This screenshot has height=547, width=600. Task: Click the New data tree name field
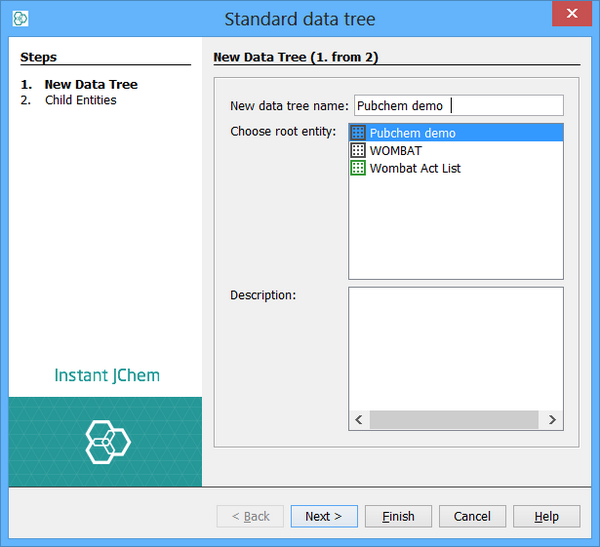[458, 106]
